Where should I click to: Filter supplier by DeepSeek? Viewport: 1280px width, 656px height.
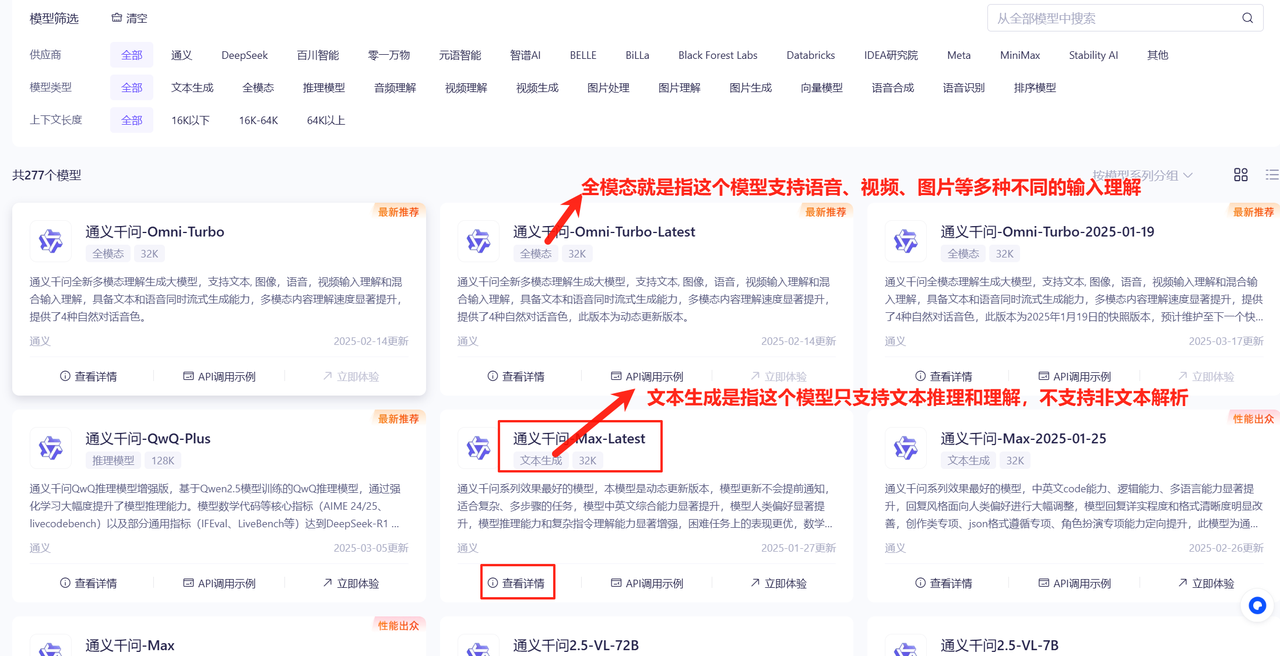(x=245, y=55)
